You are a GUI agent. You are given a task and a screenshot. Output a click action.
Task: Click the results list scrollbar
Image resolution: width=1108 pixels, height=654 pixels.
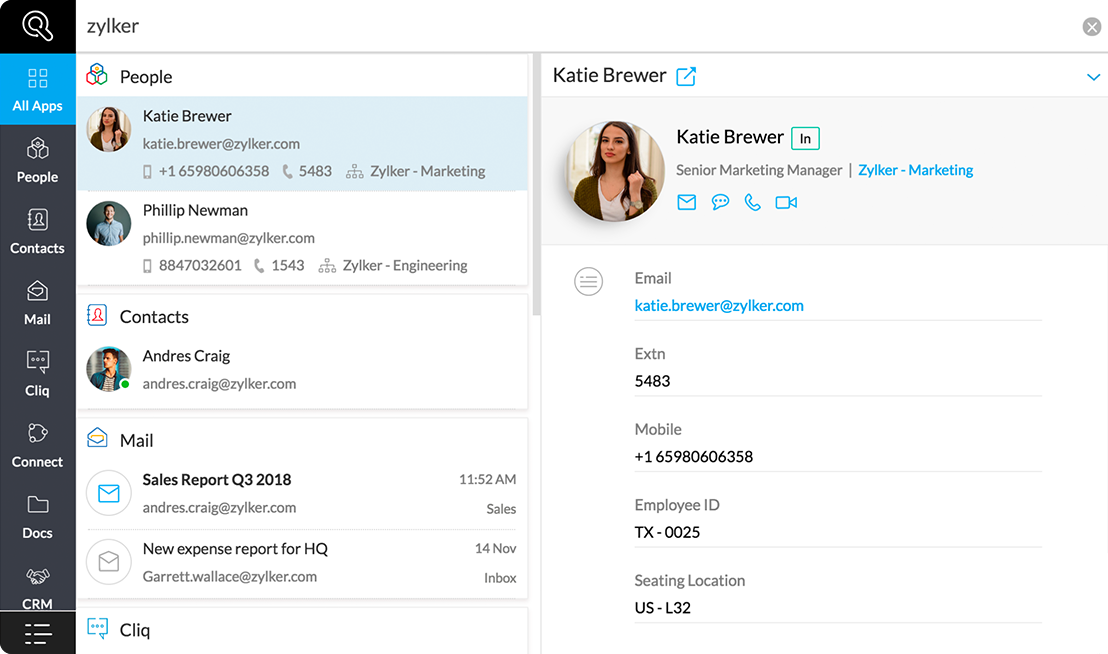(x=536, y=185)
